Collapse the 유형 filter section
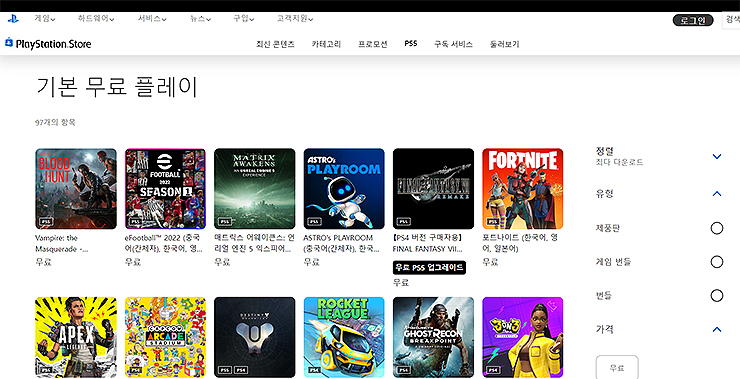Screen dimensions: 740x379 point(717,194)
